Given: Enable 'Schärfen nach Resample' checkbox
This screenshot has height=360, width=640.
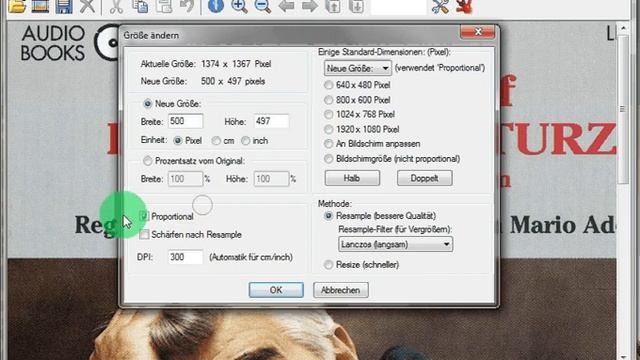Looking at the screenshot, I should [144, 234].
